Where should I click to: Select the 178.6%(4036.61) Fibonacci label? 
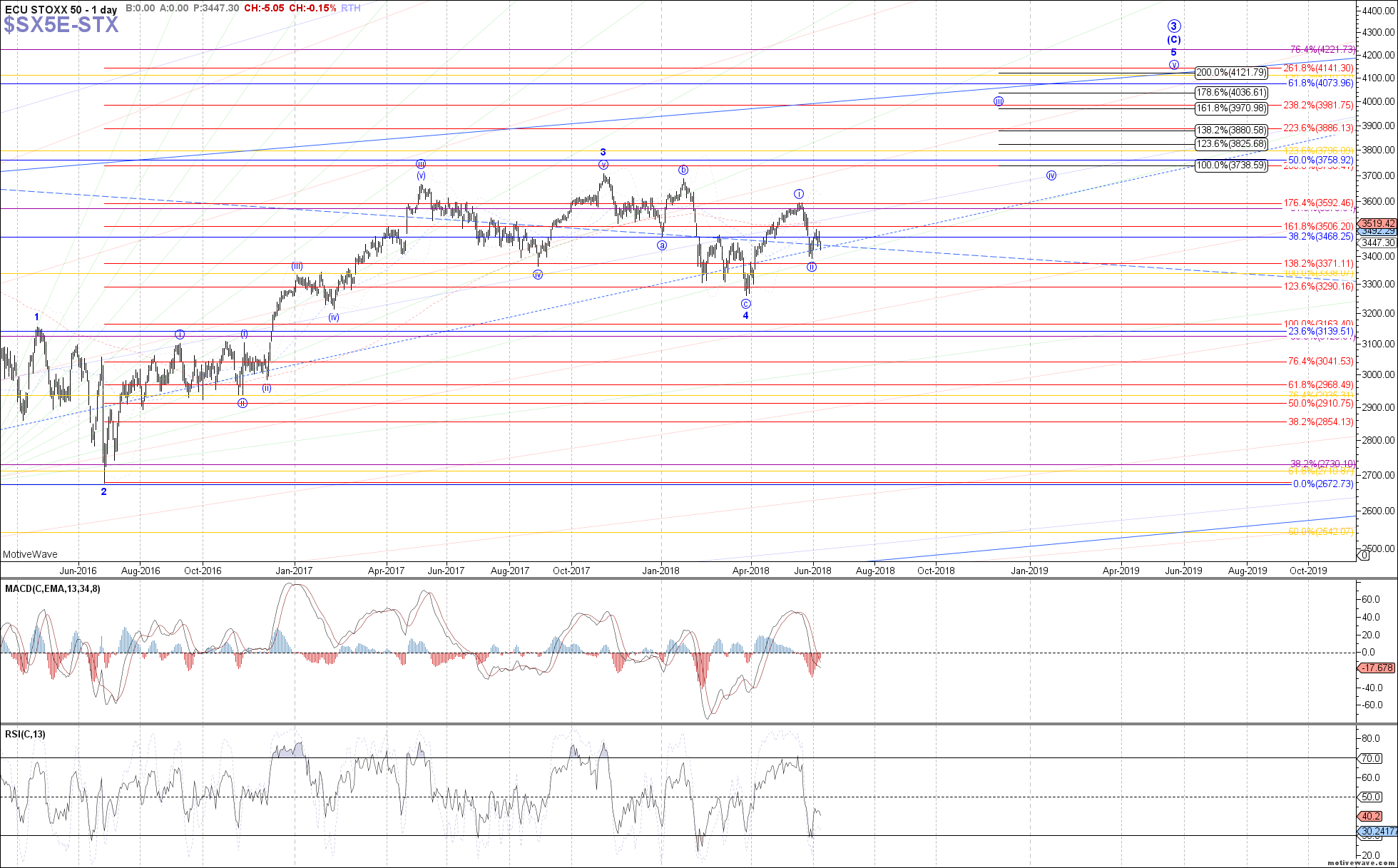[1231, 93]
